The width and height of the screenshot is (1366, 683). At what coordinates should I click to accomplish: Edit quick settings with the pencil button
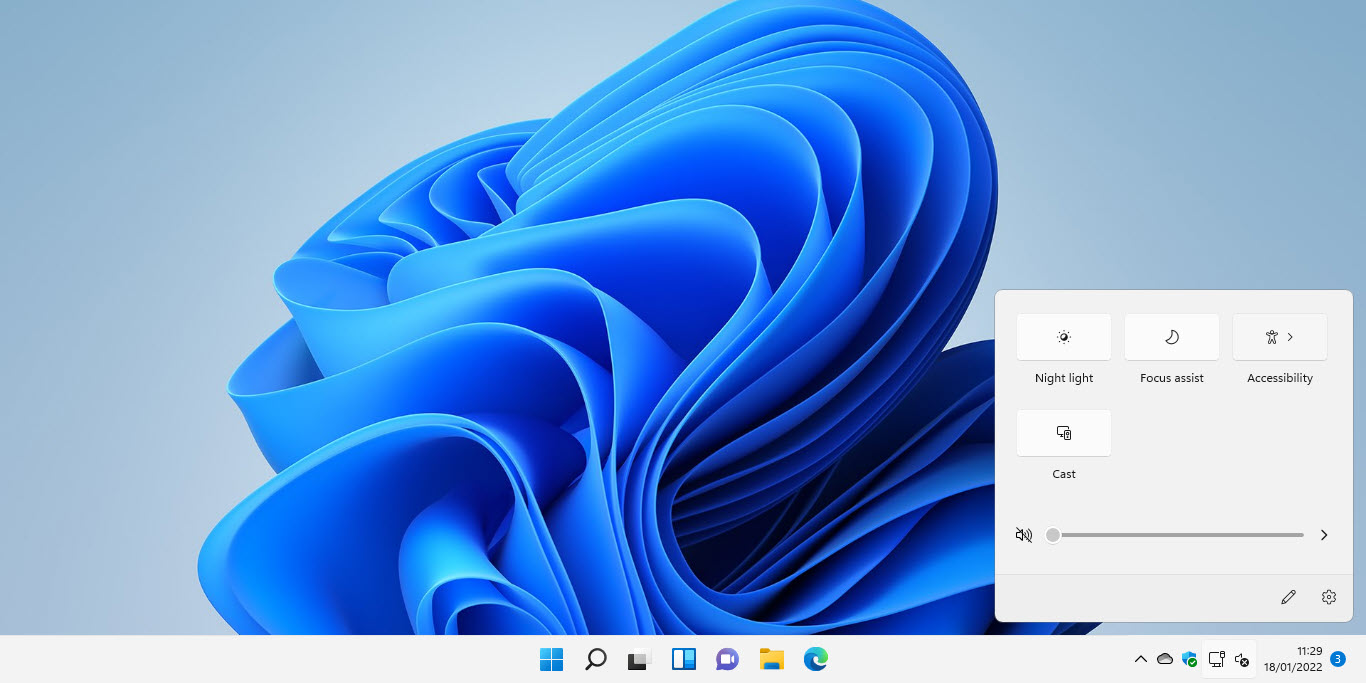1288,596
